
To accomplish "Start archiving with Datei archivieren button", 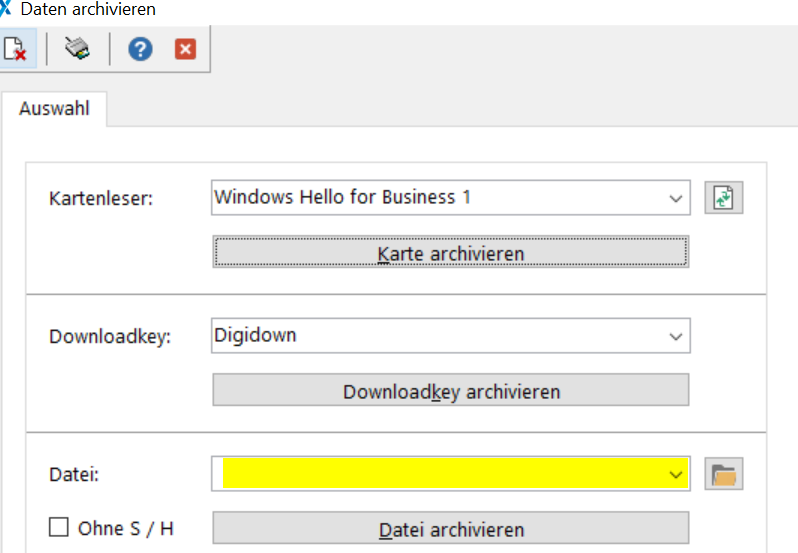I will 451,529.
